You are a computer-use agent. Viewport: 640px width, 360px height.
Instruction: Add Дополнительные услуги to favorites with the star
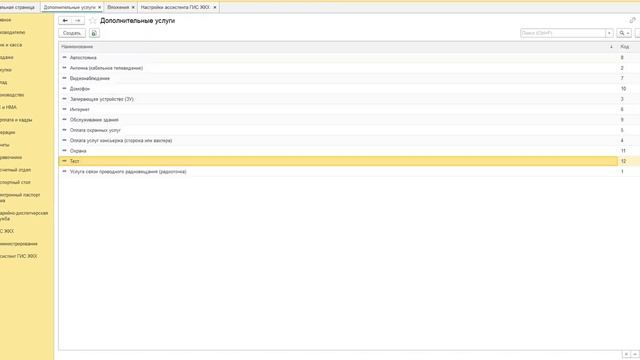coord(93,21)
